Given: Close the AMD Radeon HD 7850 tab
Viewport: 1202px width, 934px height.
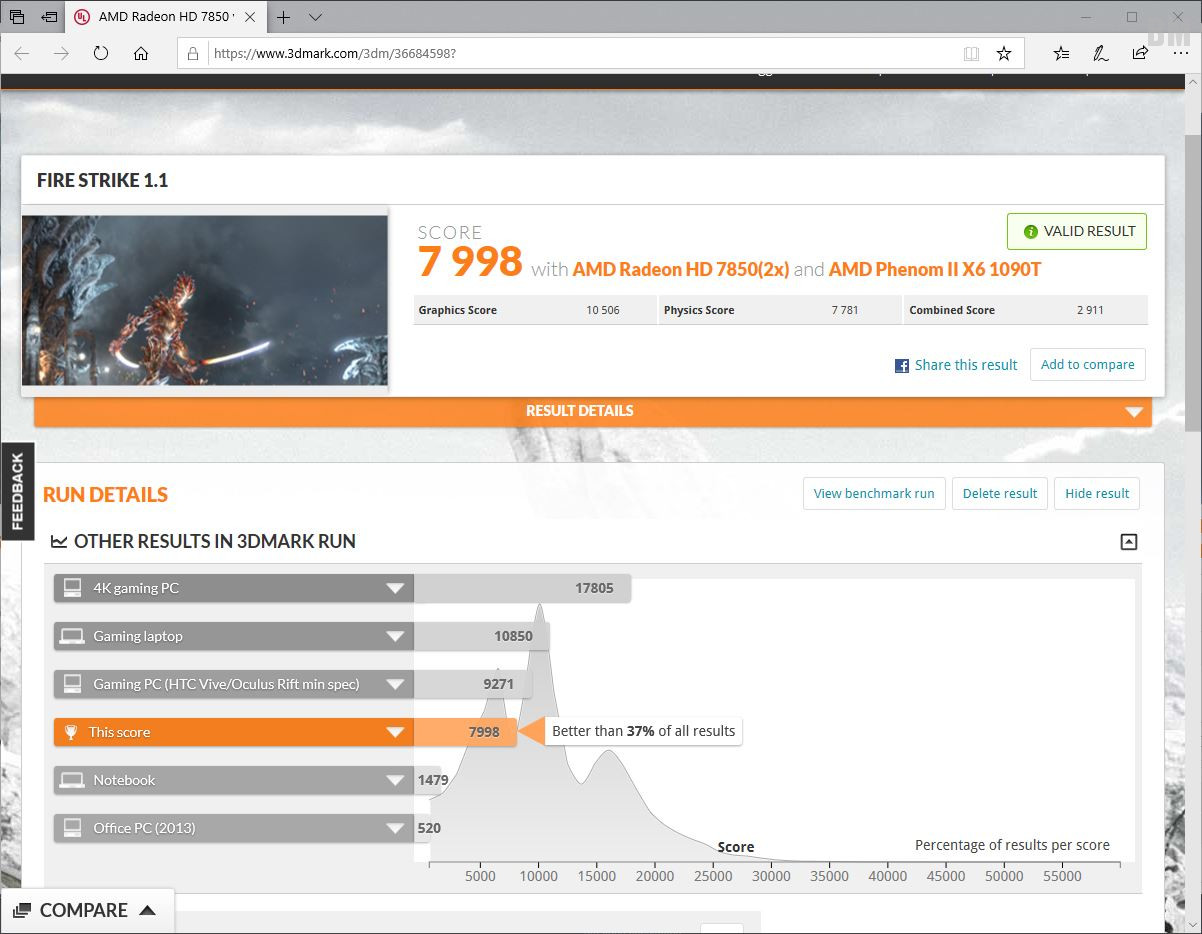Looking at the screenshot, I should tap(251, 17).
